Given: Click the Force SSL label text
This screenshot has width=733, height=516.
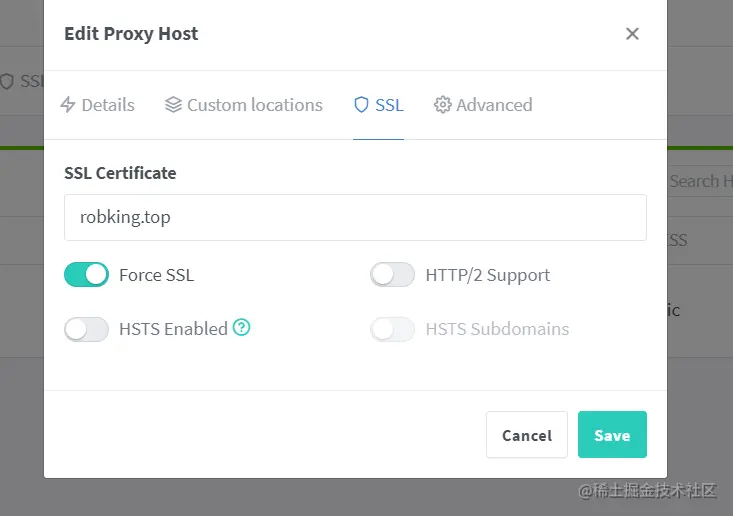Looking at the screenshot, I should (157, 275).
